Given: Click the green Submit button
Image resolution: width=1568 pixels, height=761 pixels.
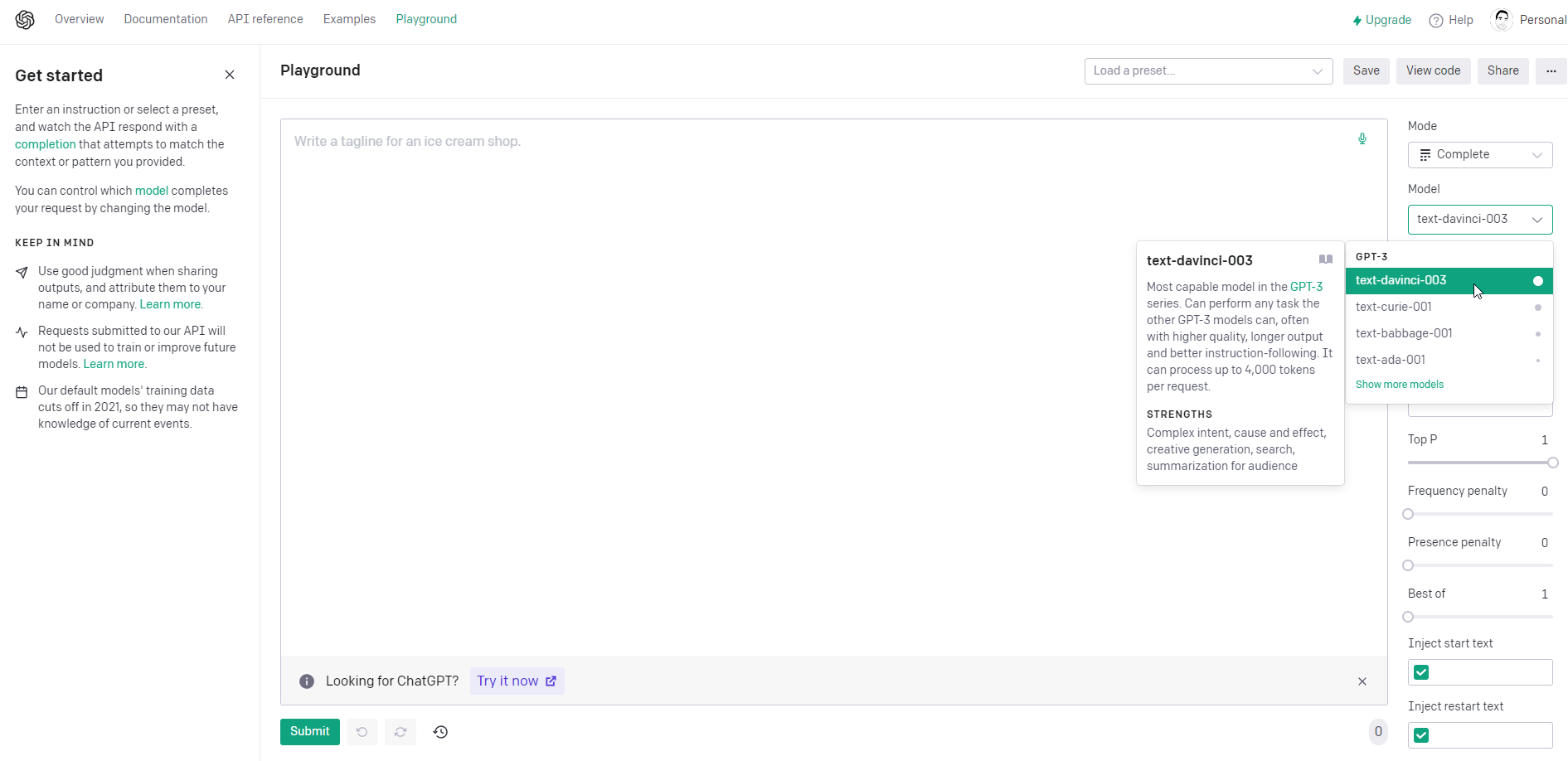Looking at the screenshot, I should (310, 732).
